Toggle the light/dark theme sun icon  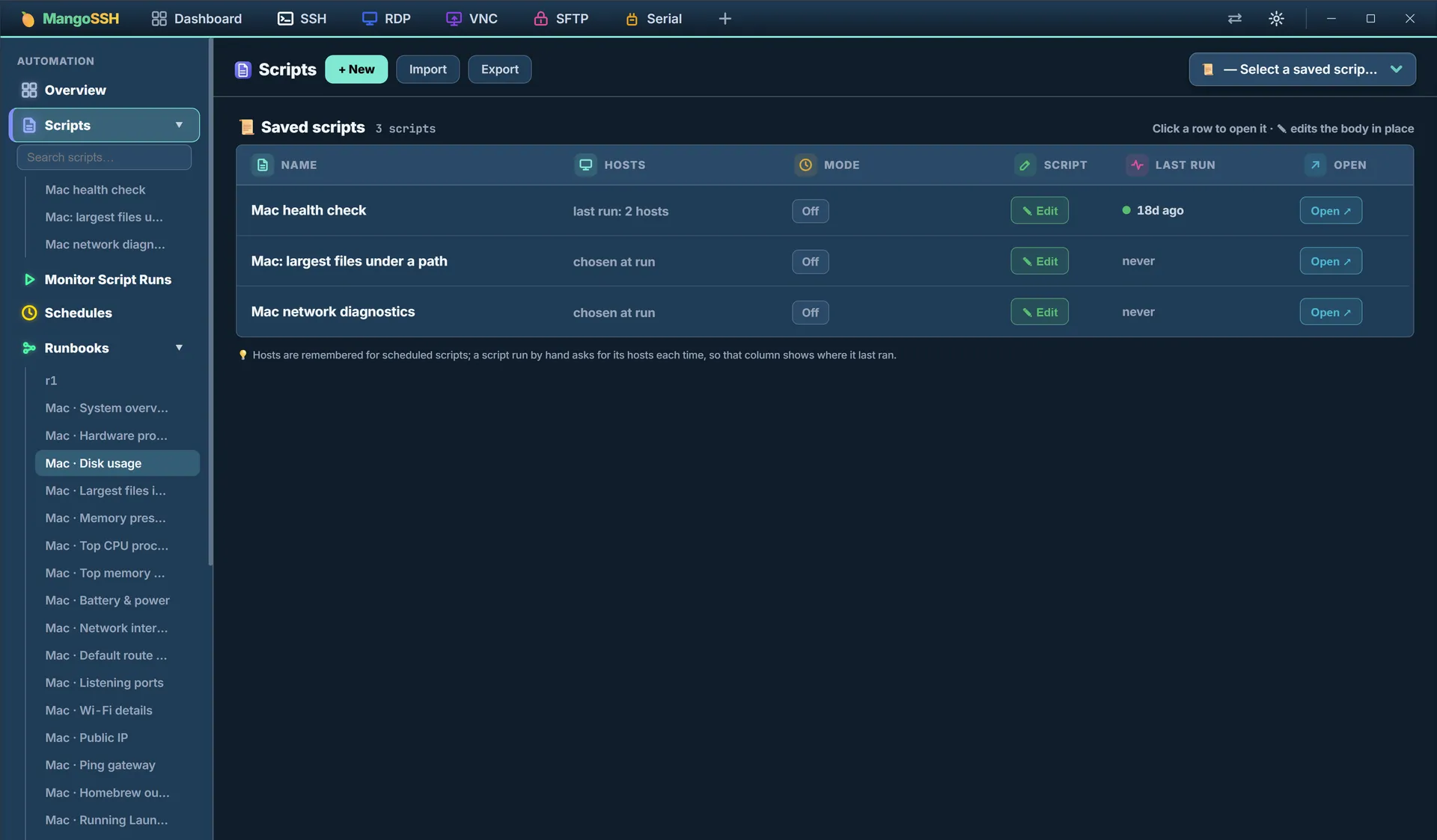pos(1277,19)
